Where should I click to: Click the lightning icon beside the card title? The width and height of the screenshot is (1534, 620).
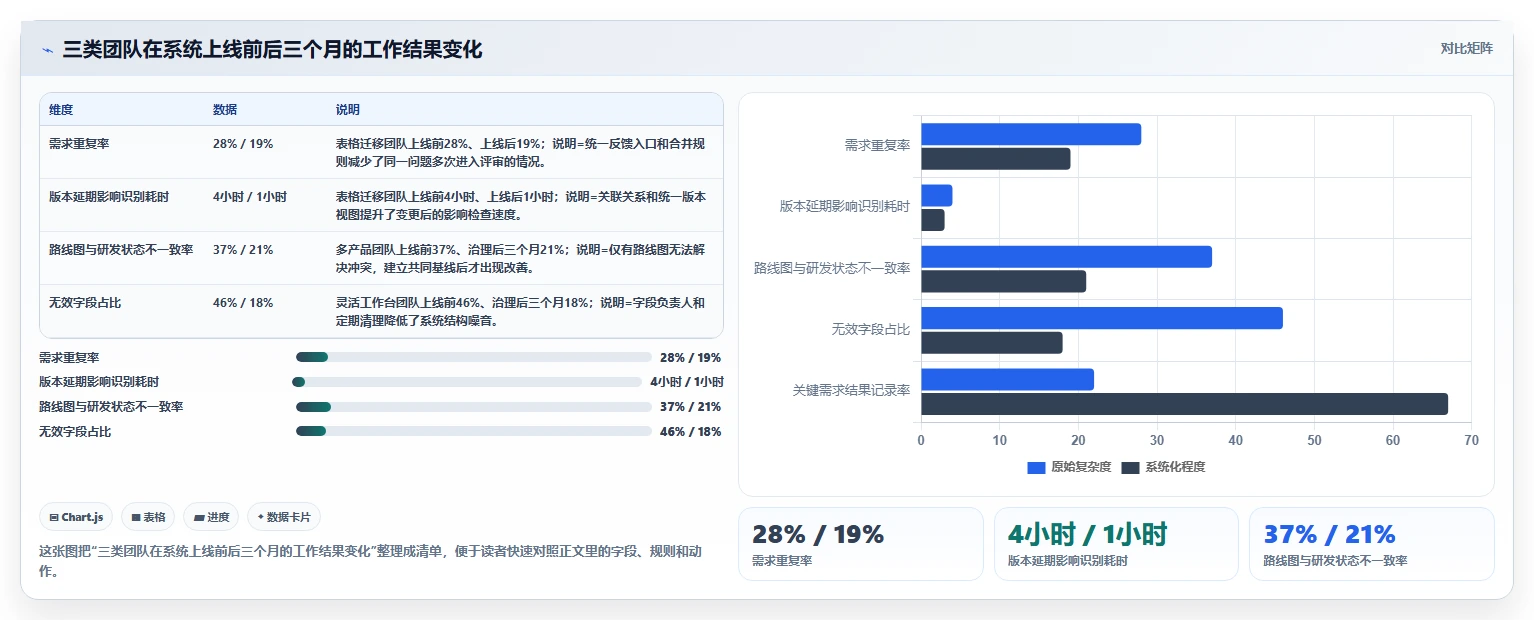pos(47,50)
